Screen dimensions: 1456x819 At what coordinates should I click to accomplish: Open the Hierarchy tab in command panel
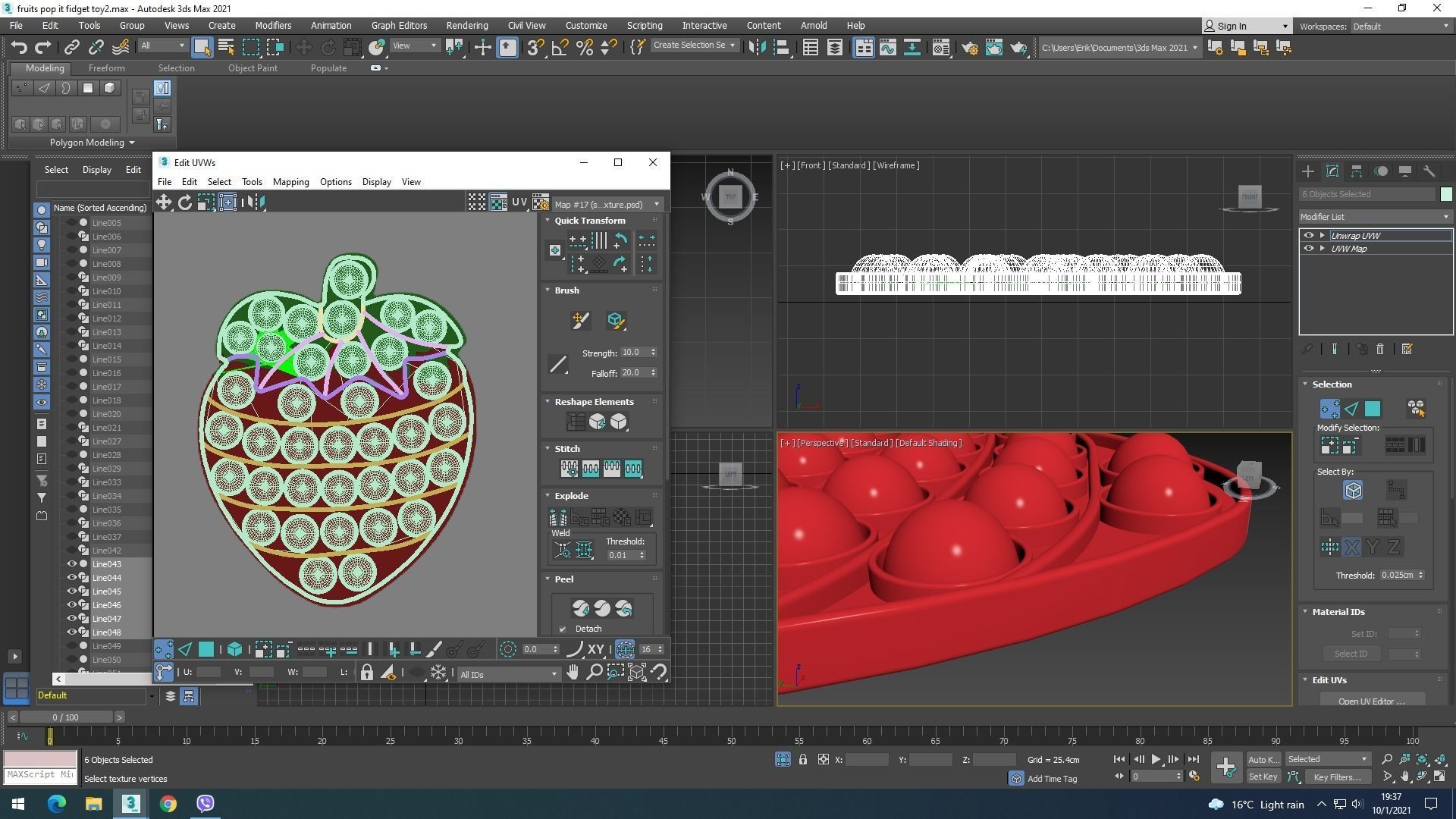pyautogui.click(x=1356, y=171)
